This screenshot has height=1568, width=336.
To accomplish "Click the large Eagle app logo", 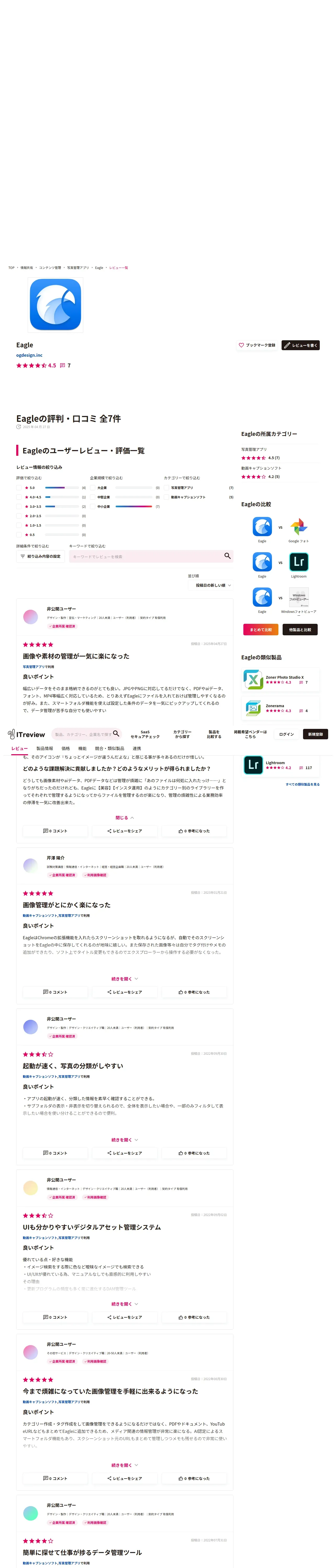I will pyautogui.click(x=55, y=304).
